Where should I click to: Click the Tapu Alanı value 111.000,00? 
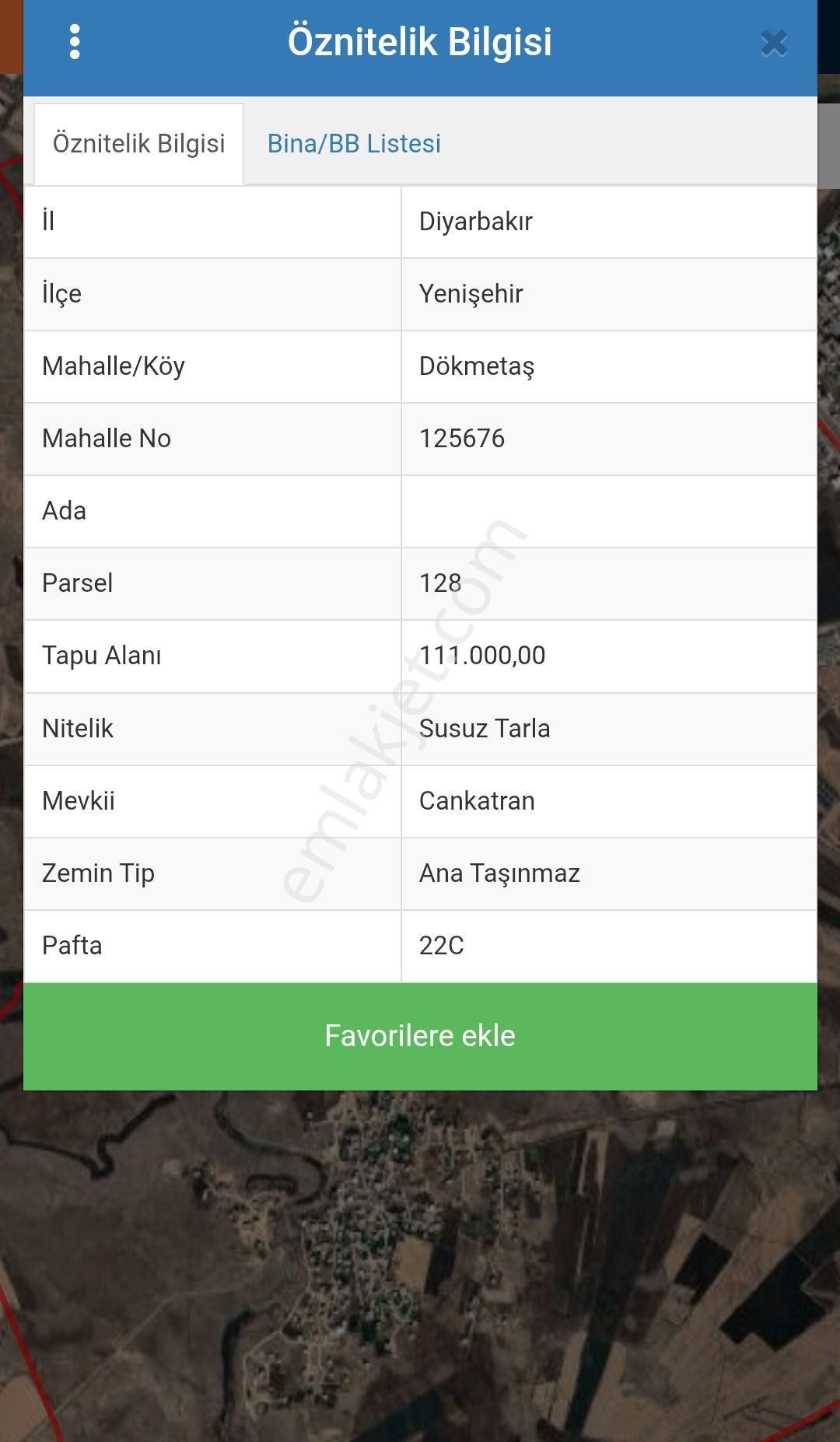[x=482, y=656]
